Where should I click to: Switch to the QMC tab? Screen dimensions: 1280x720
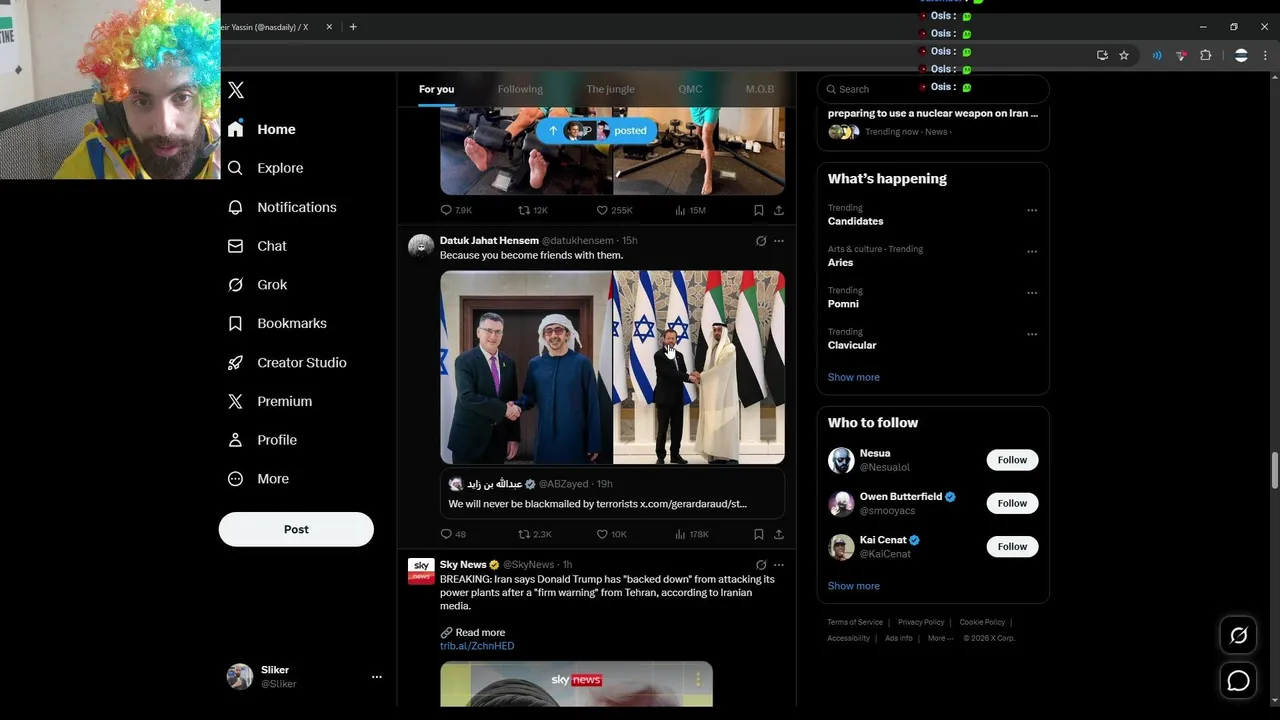(690, 89)
